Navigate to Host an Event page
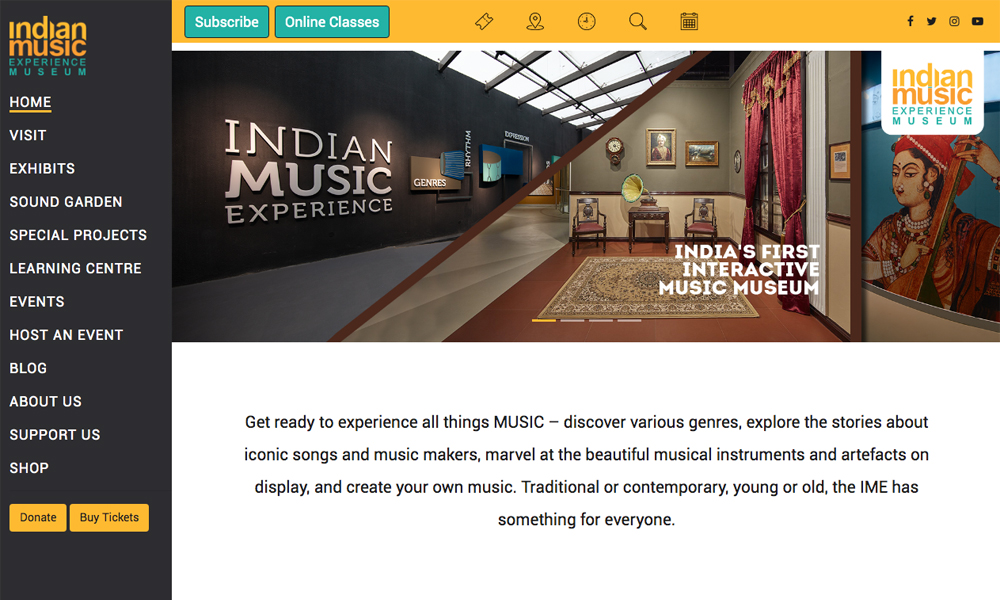The height and width of the screenshot is (600, 1000). 66,335
